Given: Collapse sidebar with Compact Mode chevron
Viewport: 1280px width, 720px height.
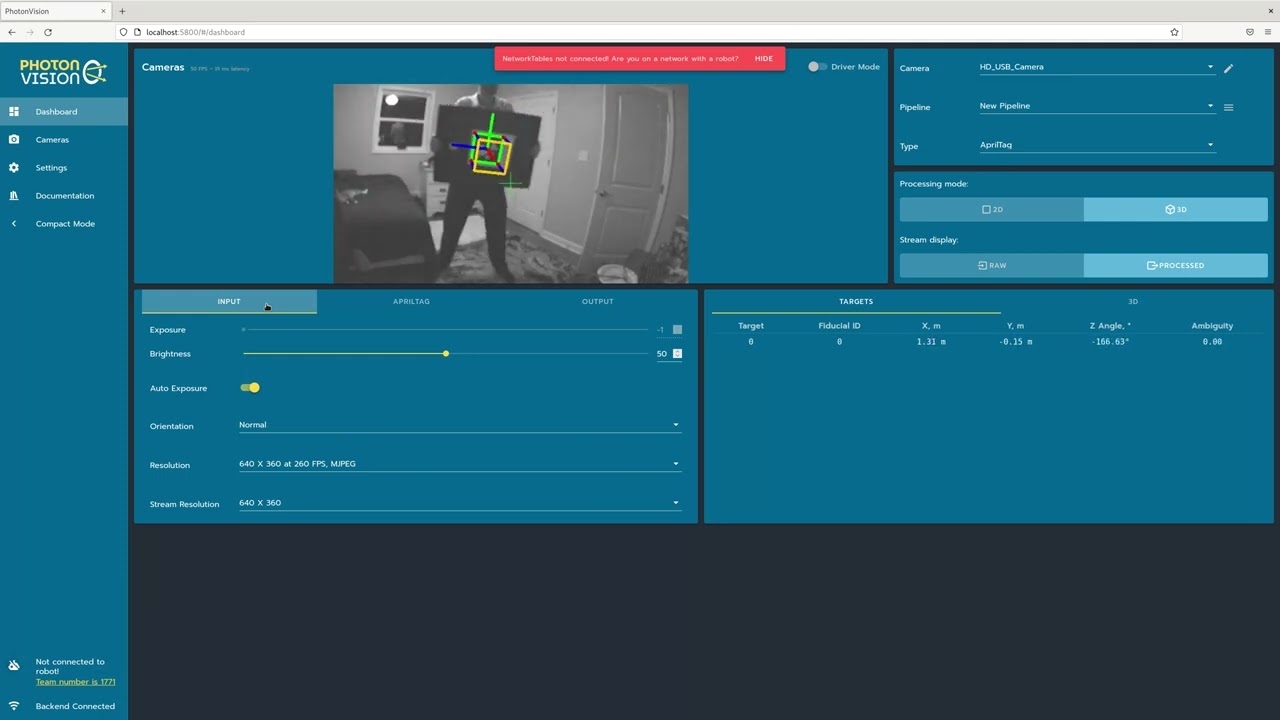Looking at the screenshot, I should 14,223.
